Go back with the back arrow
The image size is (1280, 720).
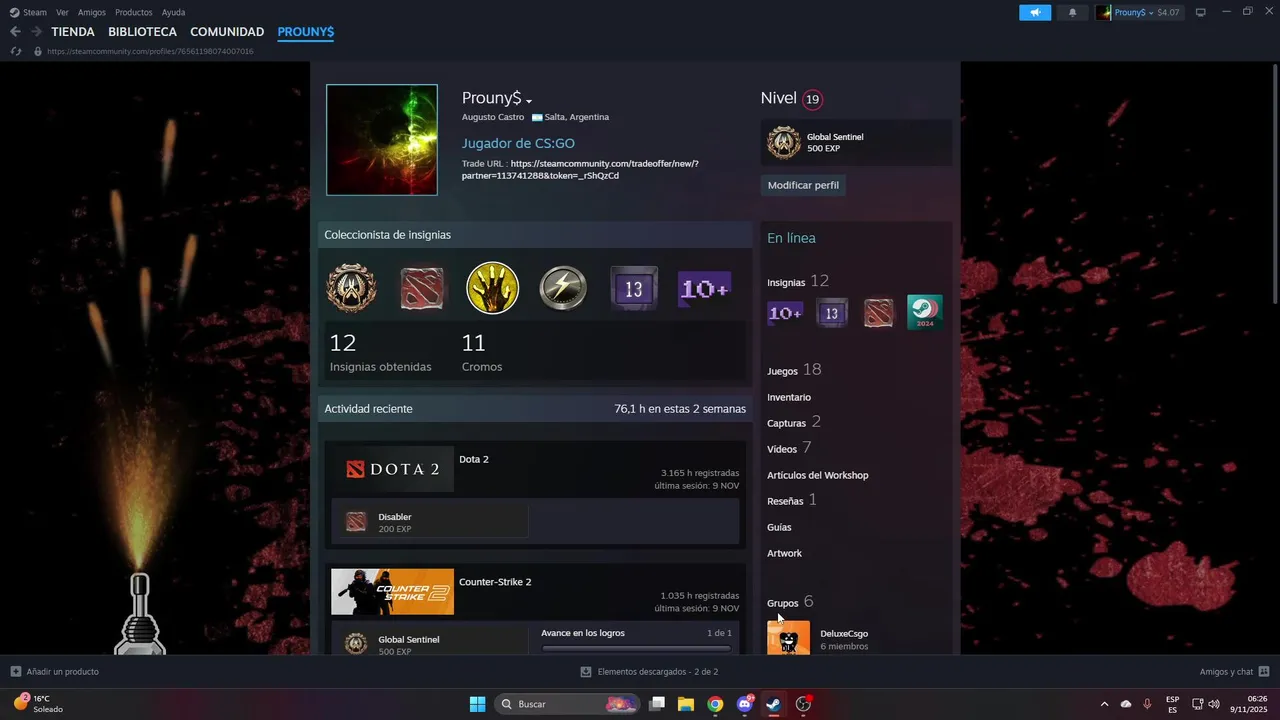(15, 32)
